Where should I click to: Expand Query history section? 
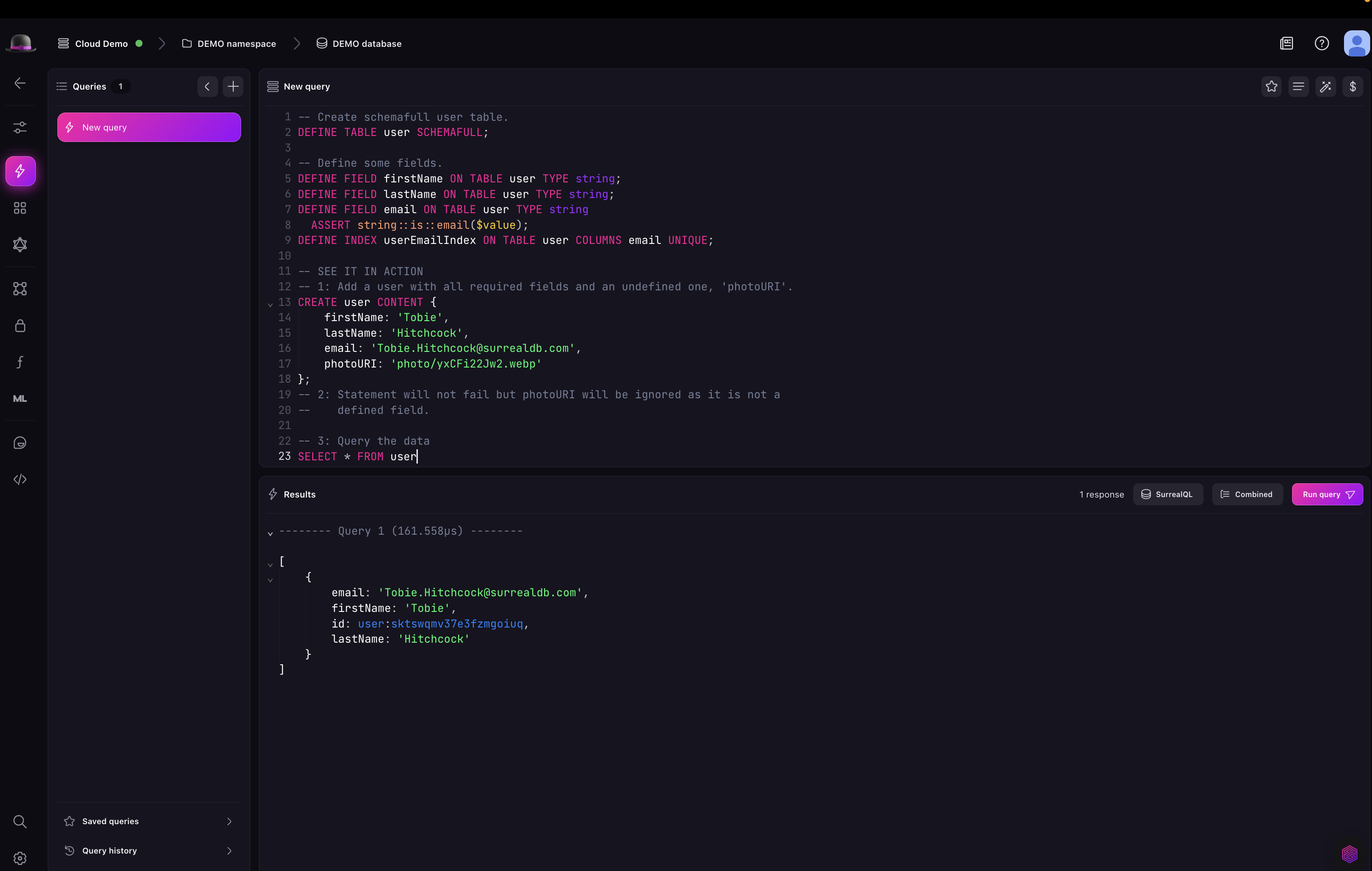[149, 850]
